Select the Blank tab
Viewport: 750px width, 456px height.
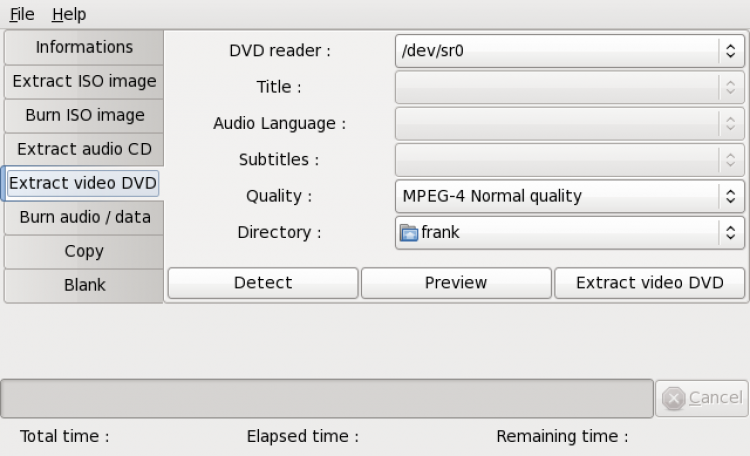(84, 285)
